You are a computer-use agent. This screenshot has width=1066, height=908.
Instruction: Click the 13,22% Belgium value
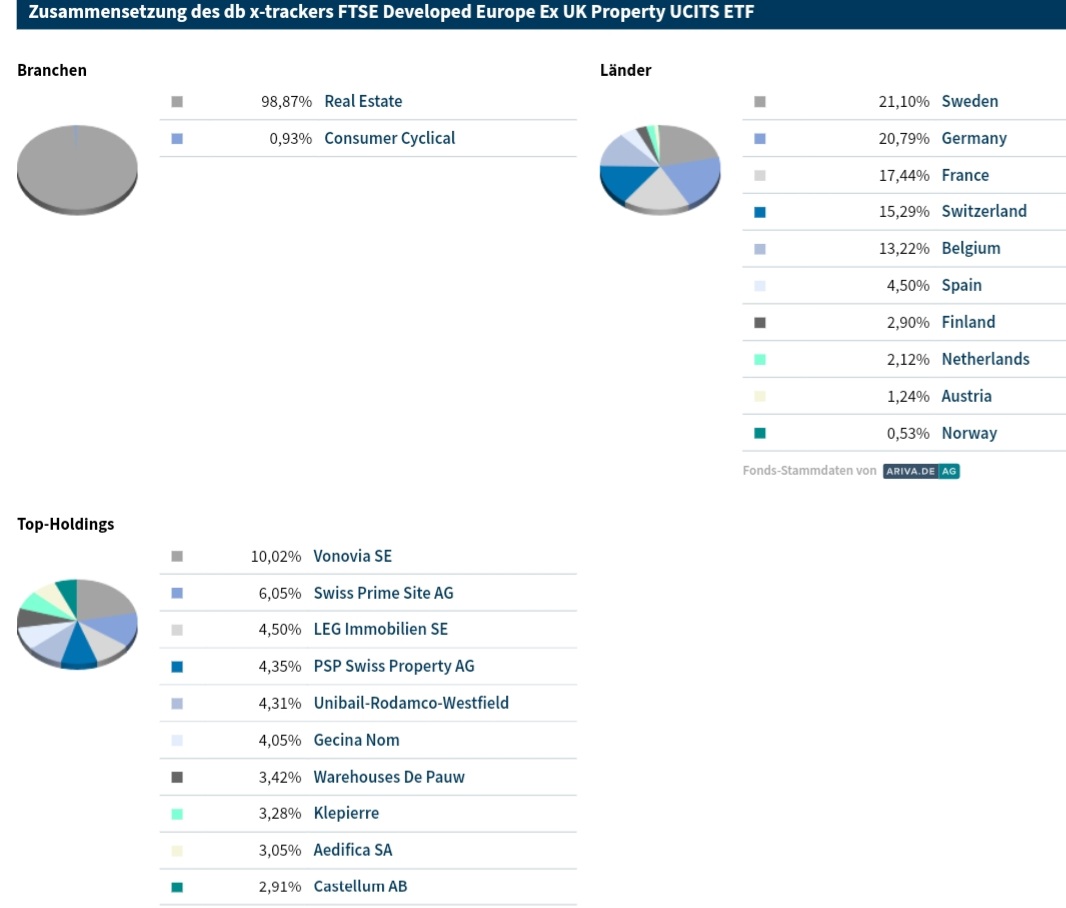click(904, 249)
